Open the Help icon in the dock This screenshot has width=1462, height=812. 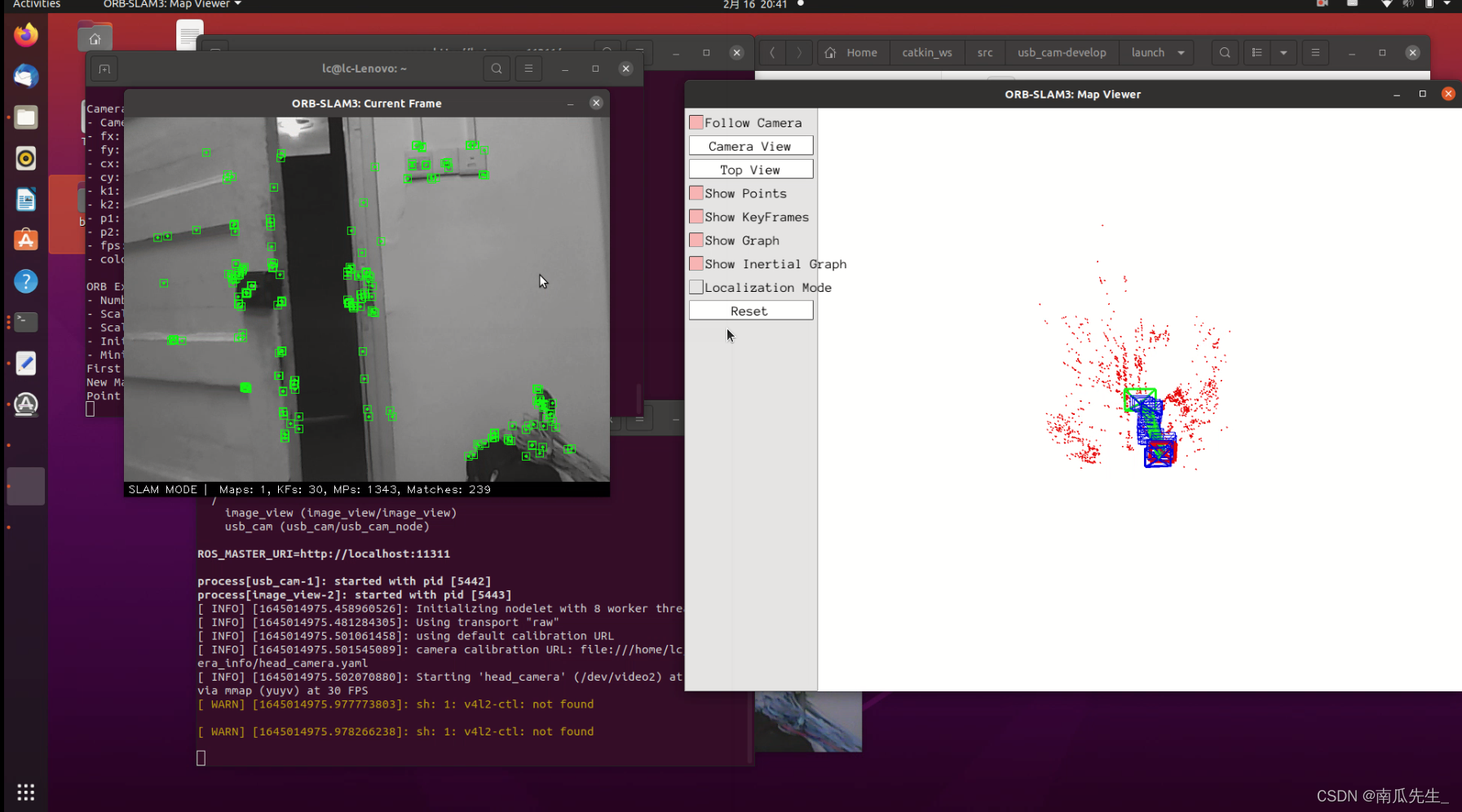coord(26,281)
